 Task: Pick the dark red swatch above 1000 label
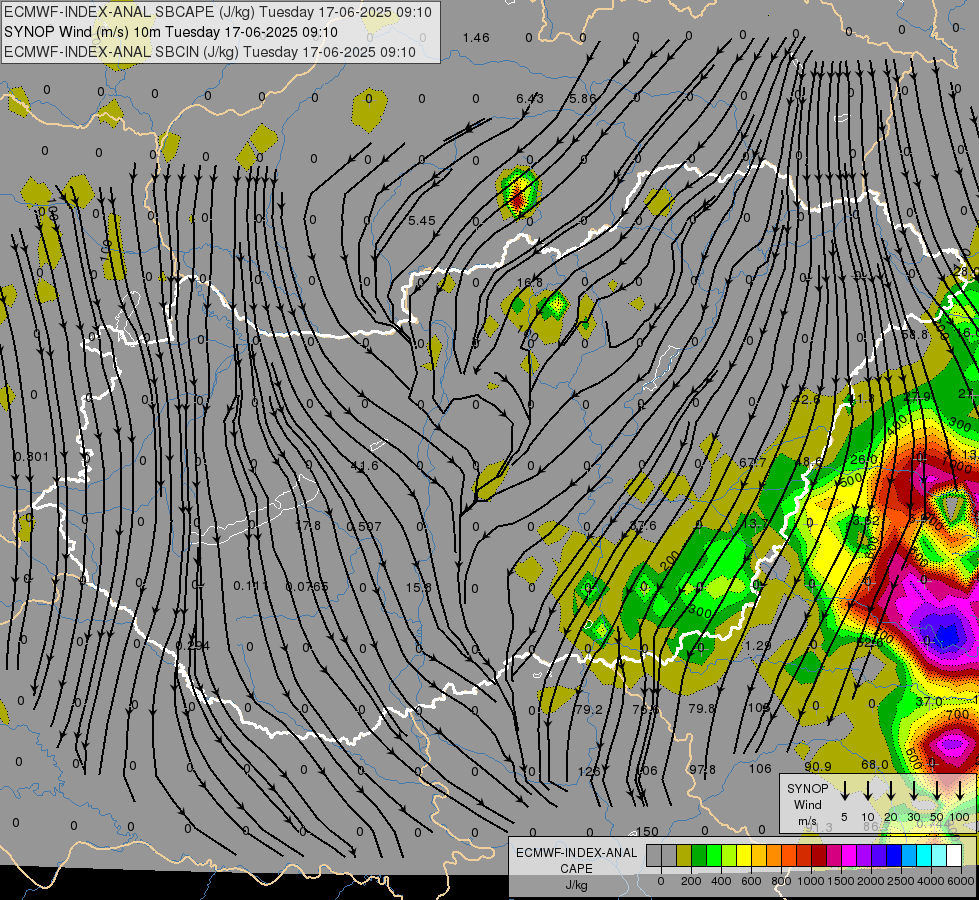[x=819, y=856]
